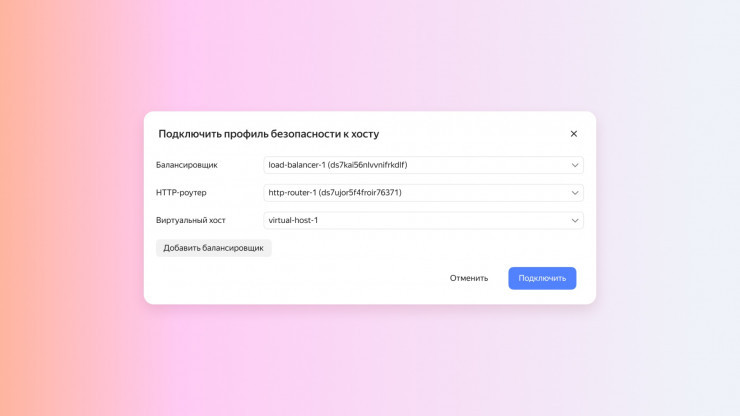Screen dimensions: 740x416
Task: Click blank dialog area left of Отменить
Action: tap(300, 278)
